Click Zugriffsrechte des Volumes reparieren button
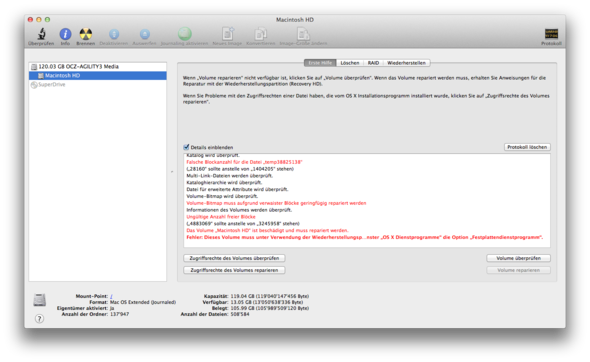 (x=234, y=270)
